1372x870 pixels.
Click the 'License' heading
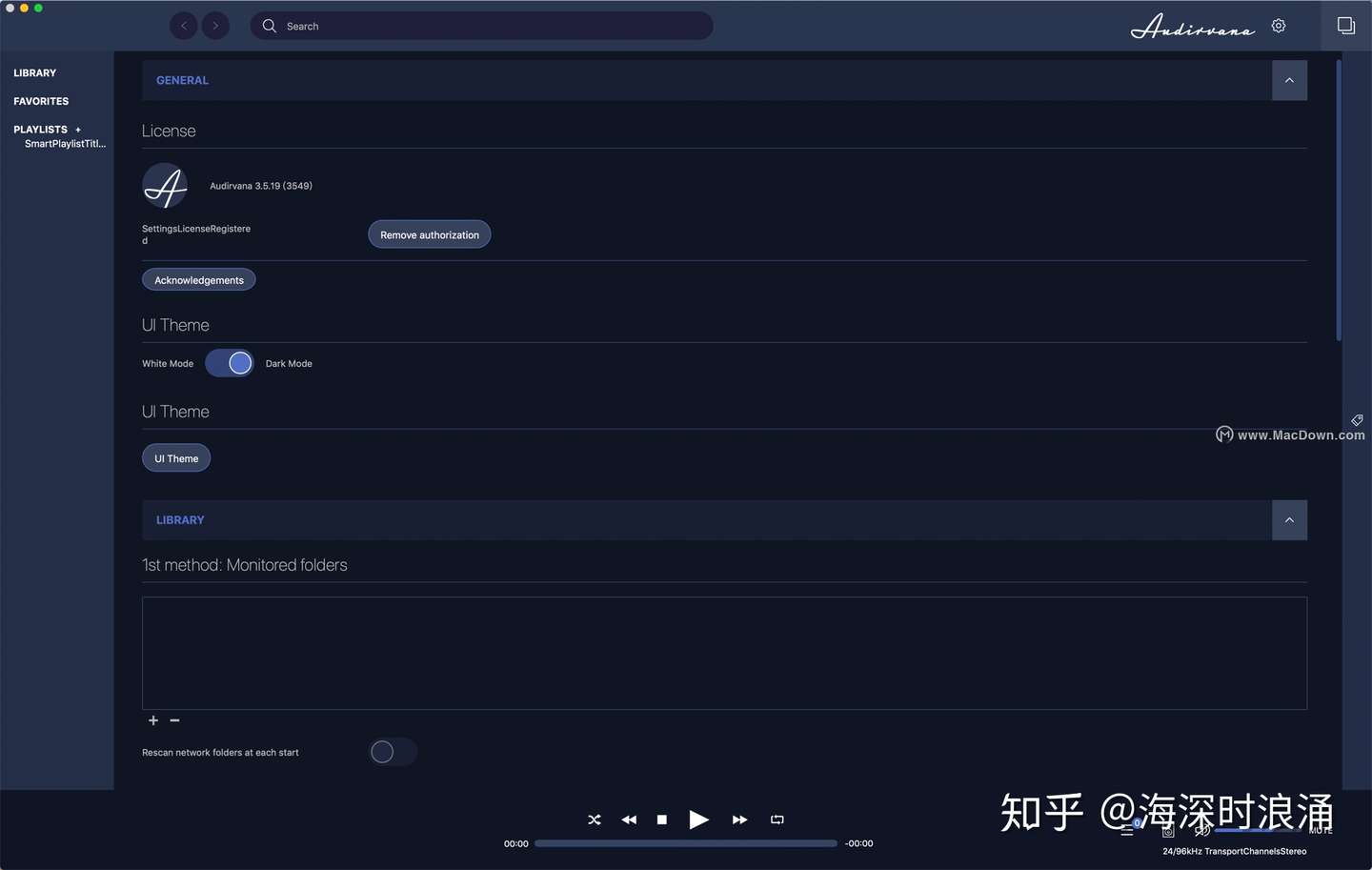[169, 132]
